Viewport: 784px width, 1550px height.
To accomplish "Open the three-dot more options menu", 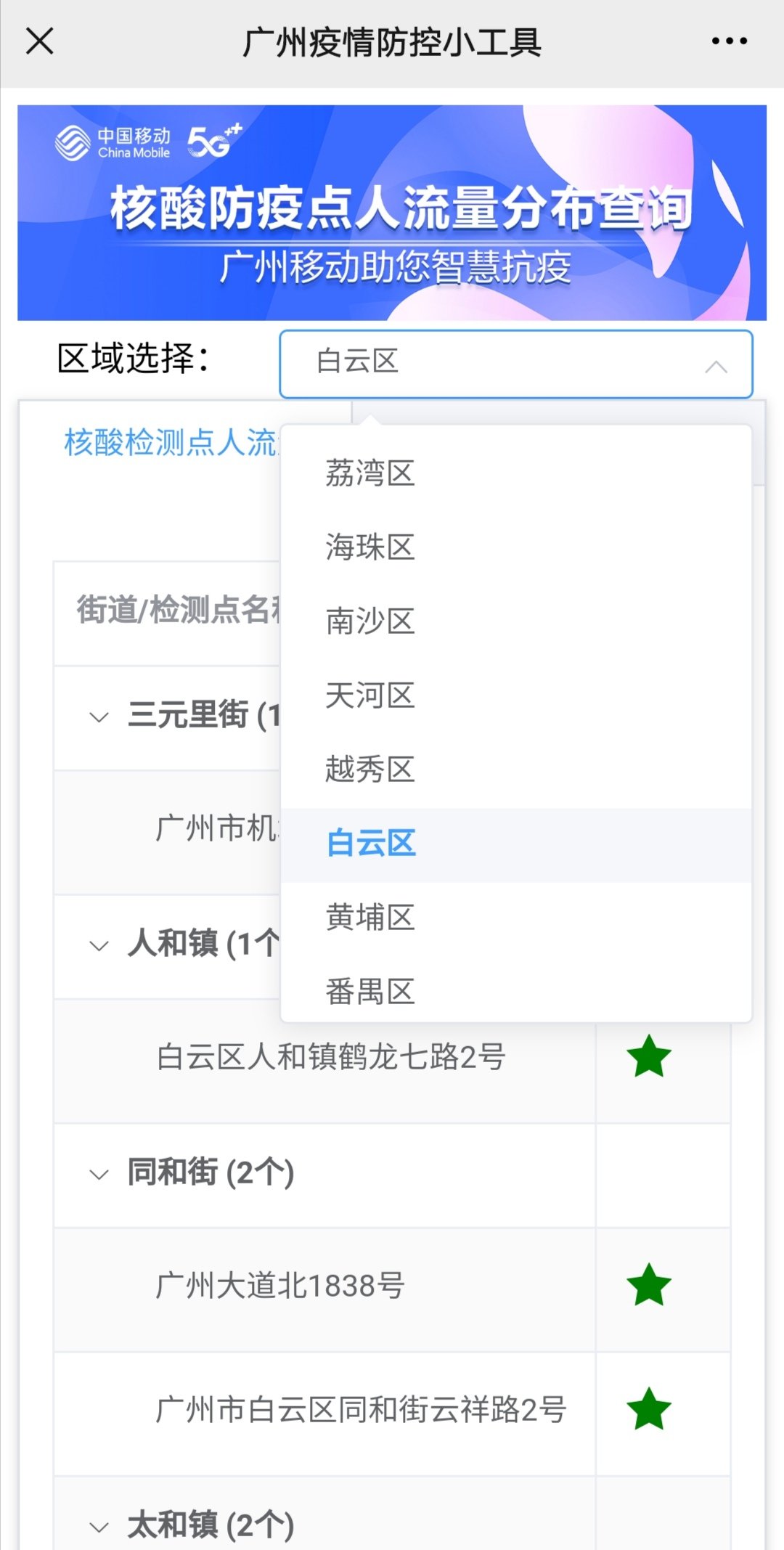I will click(x=729, y=41).
